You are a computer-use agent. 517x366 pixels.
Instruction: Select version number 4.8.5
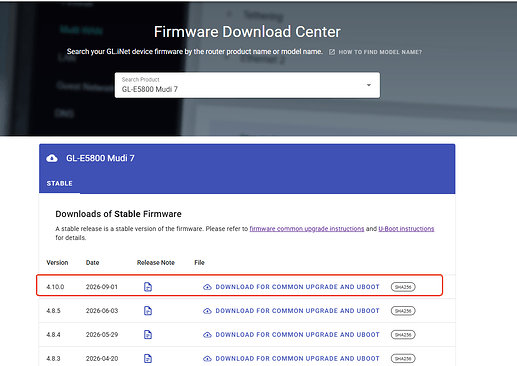point(53,311)
